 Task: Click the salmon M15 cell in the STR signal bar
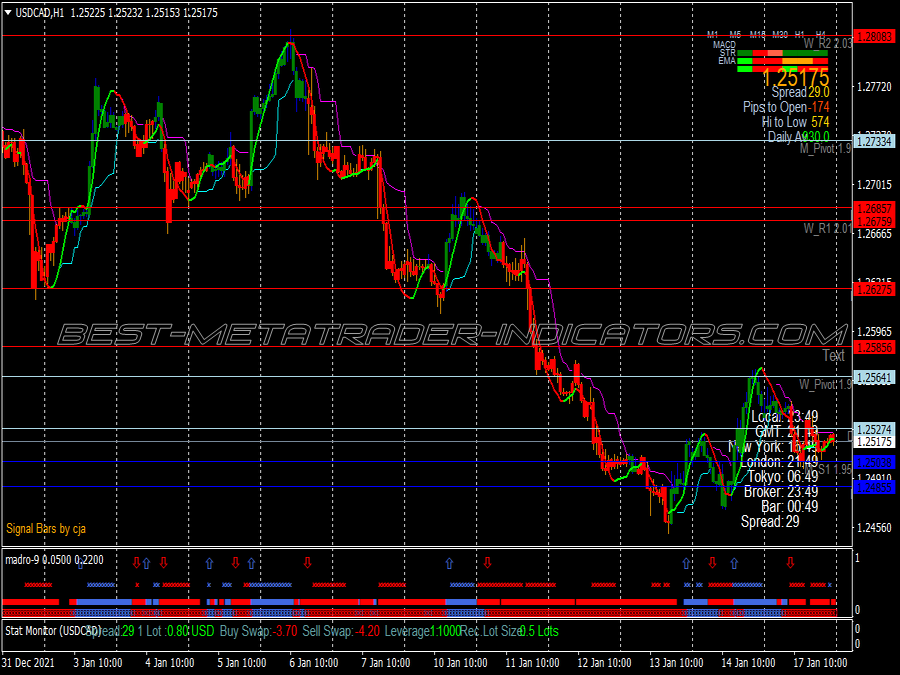(x=775, y=53)
